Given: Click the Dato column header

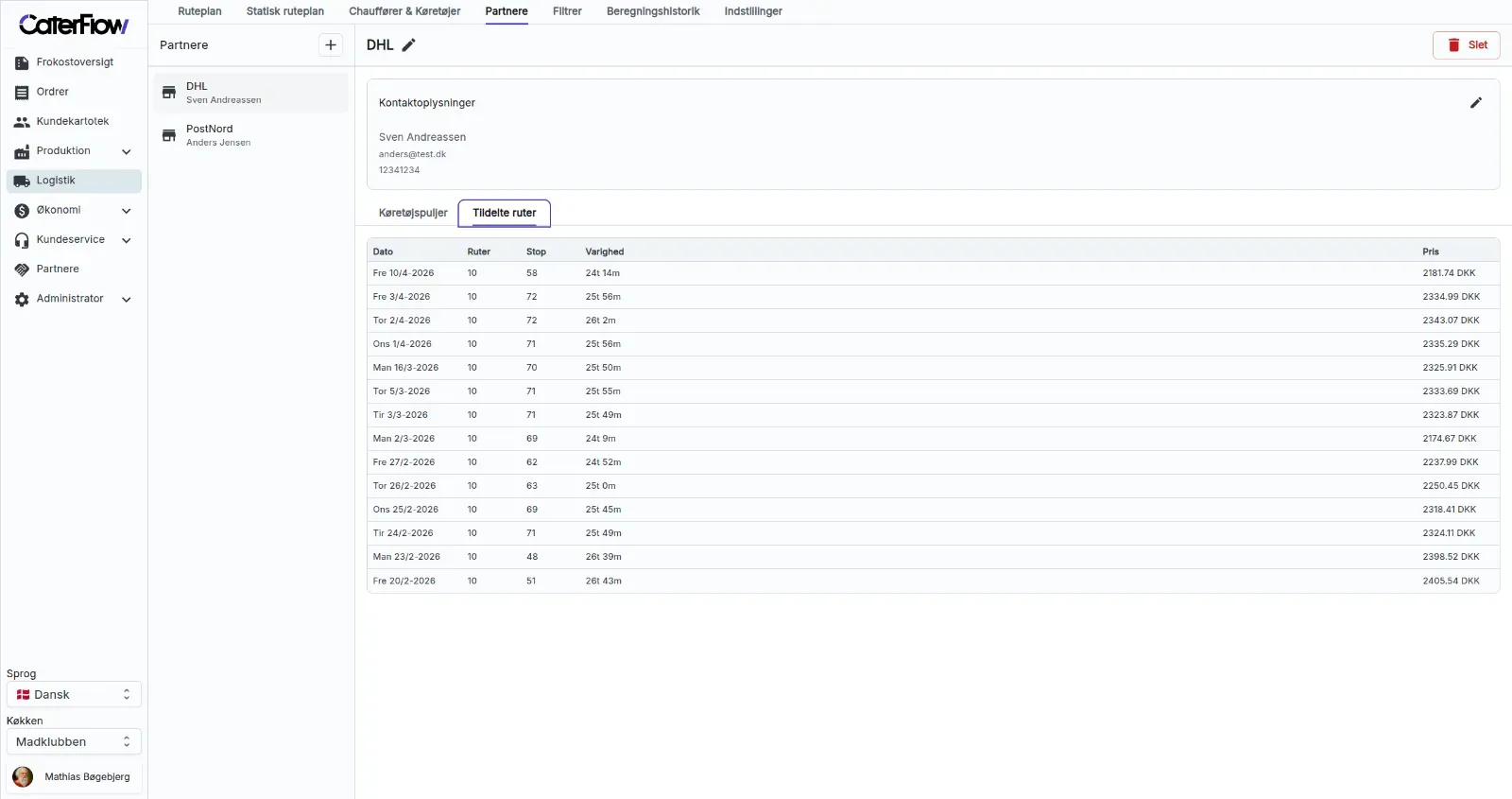Looking at the screenshot, I should [x=383, y=252].
